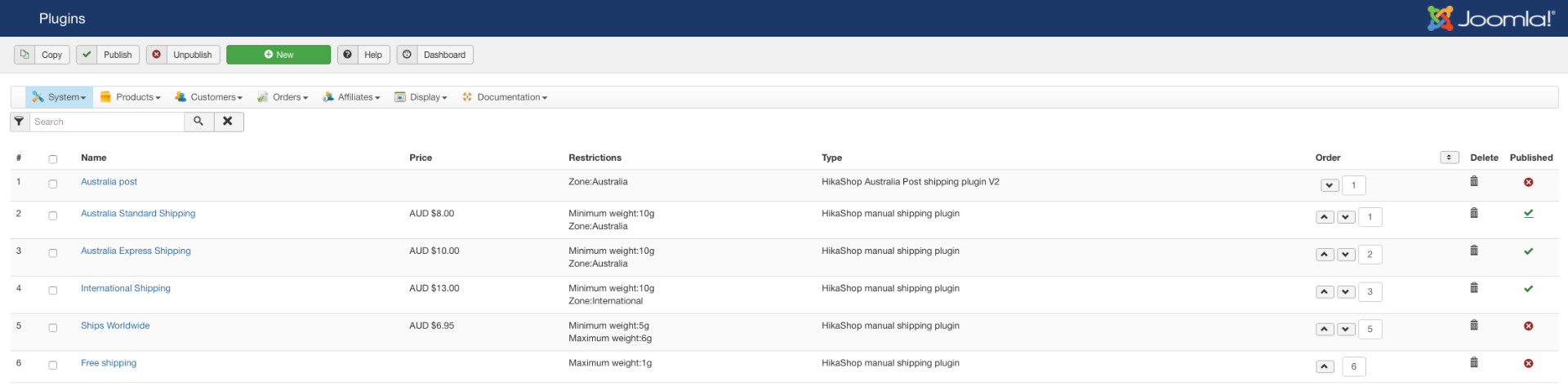Move International Shipping up in order
The width and height of the screenshot is (1568, 386).
(1325, 291)
